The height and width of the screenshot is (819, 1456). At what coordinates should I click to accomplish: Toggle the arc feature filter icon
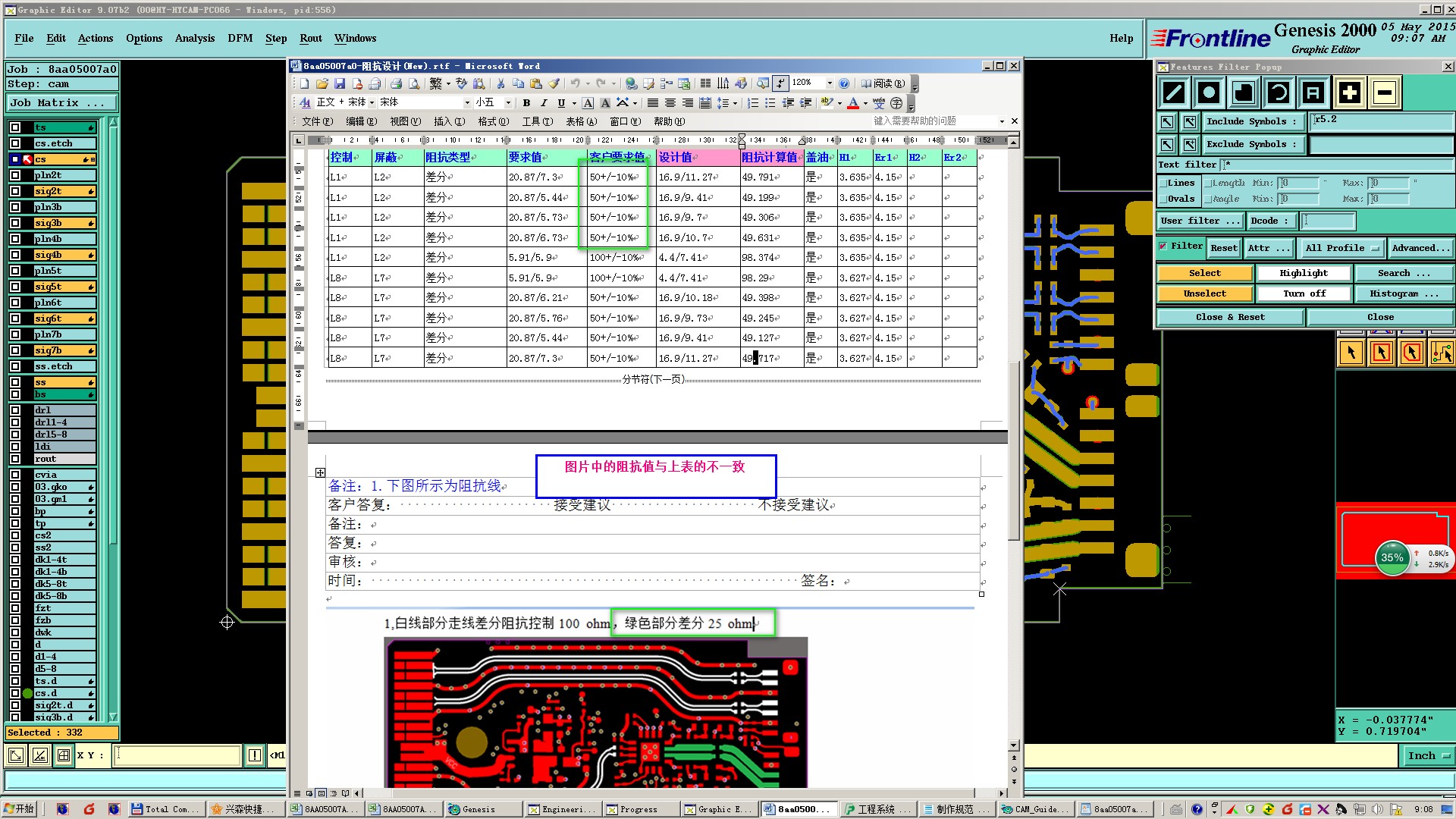tap(1279, 93)
